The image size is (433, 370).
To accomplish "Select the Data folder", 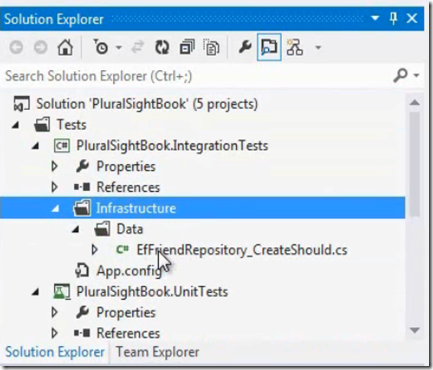I will pos(130,229).
